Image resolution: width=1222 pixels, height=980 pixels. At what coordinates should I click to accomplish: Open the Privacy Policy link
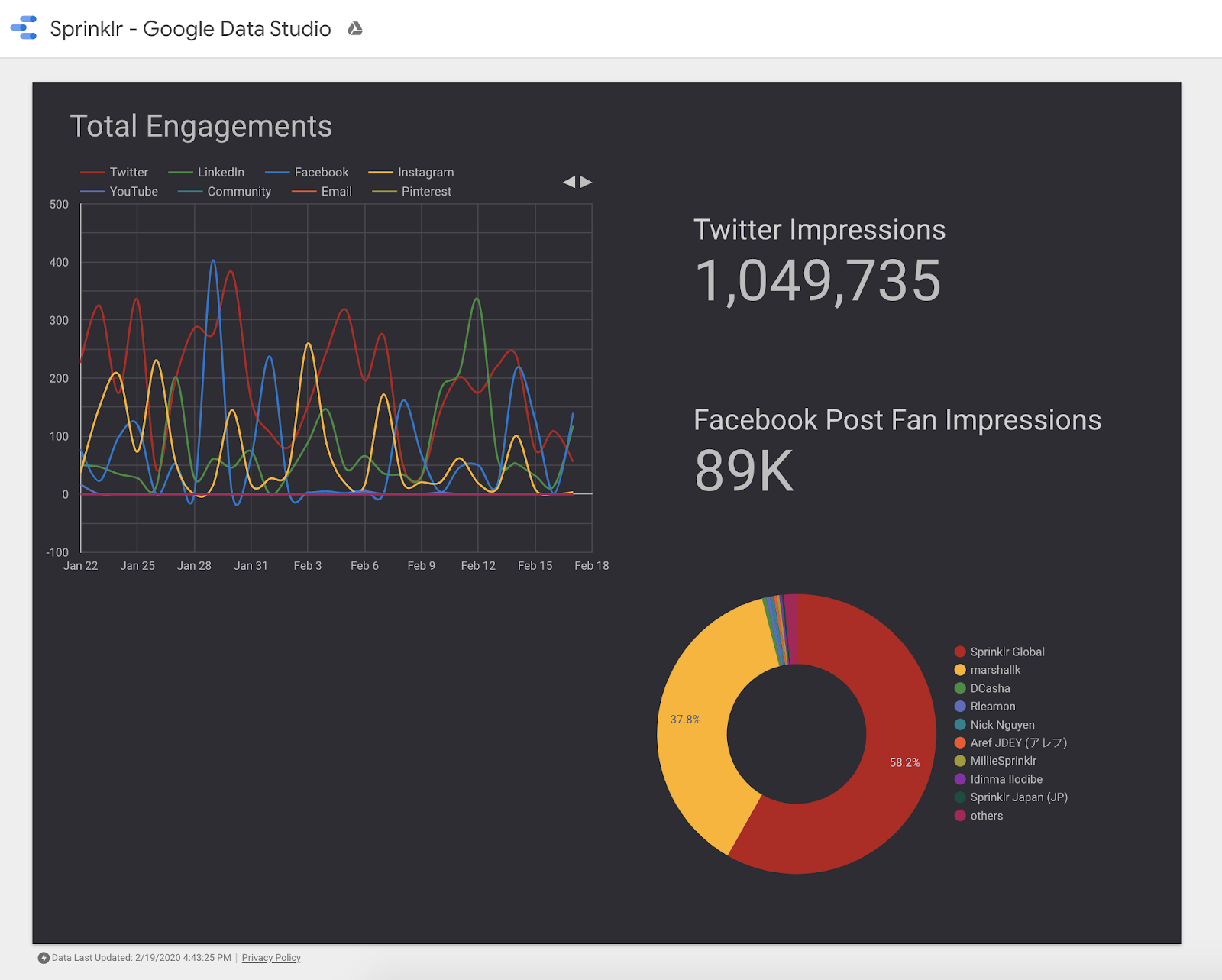pos(271,958)
